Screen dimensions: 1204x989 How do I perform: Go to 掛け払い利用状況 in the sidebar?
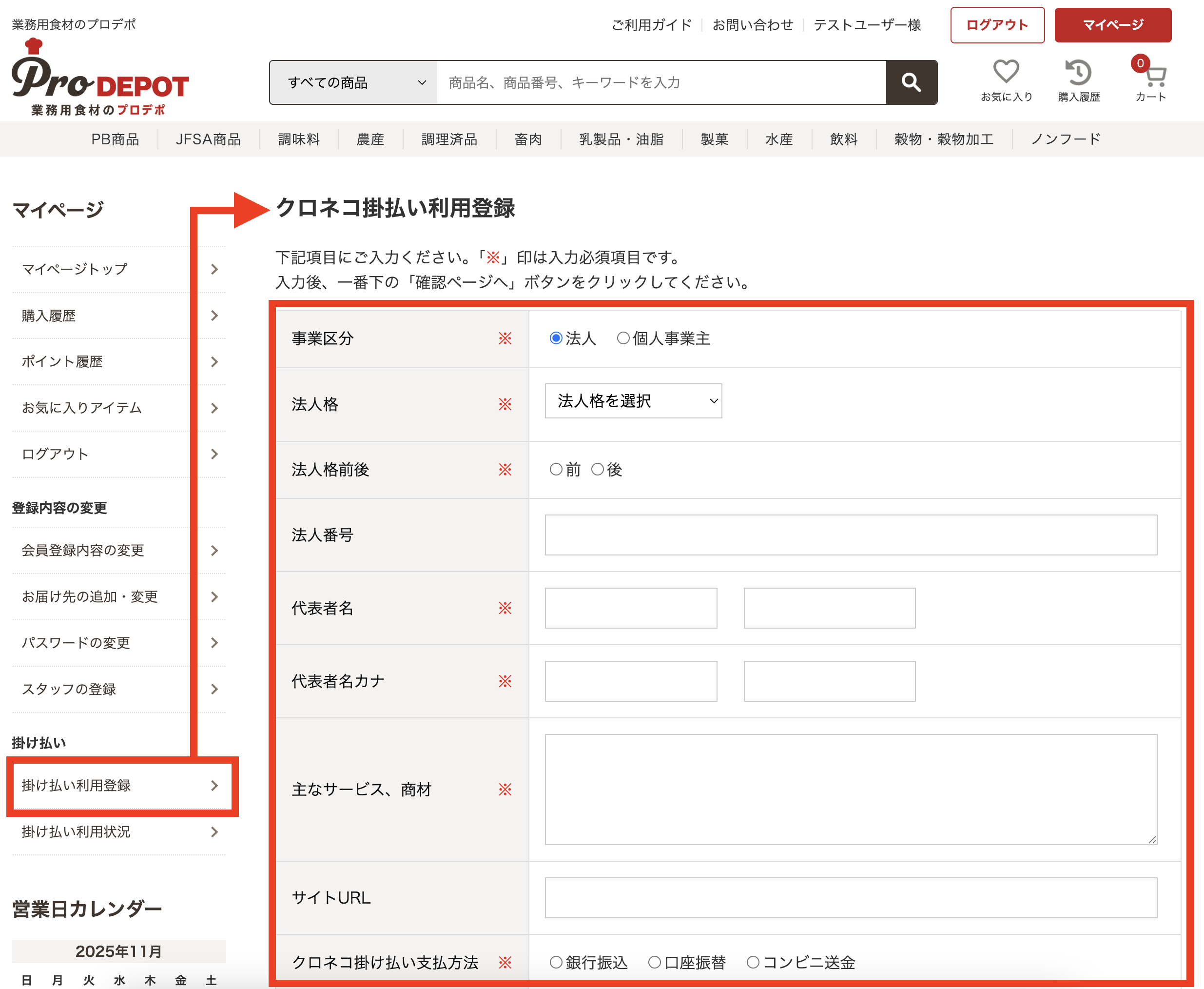click(77, 832)
